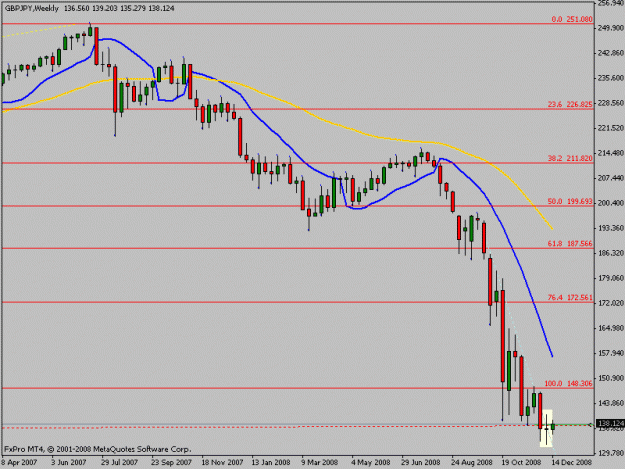Click the 3 Jun 2007 date label

point(69,463)
